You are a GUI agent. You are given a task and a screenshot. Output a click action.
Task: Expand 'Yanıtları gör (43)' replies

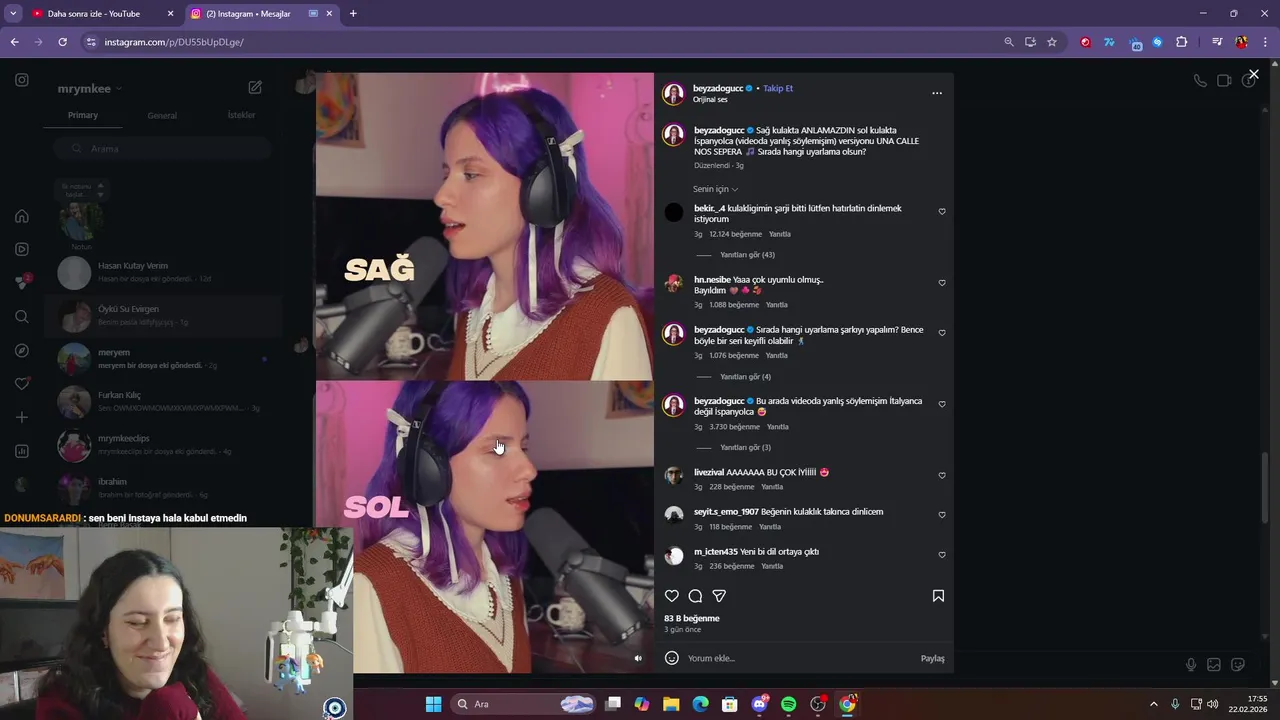click(x=747, y=255)
